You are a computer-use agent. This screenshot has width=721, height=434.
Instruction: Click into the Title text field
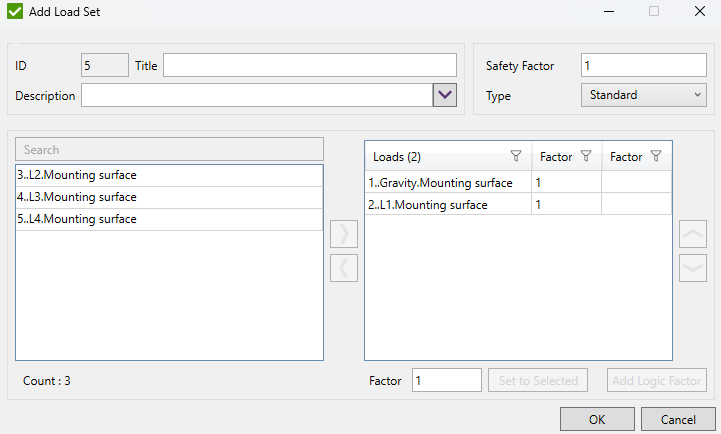pyautogui.click(x=309, y=65)
